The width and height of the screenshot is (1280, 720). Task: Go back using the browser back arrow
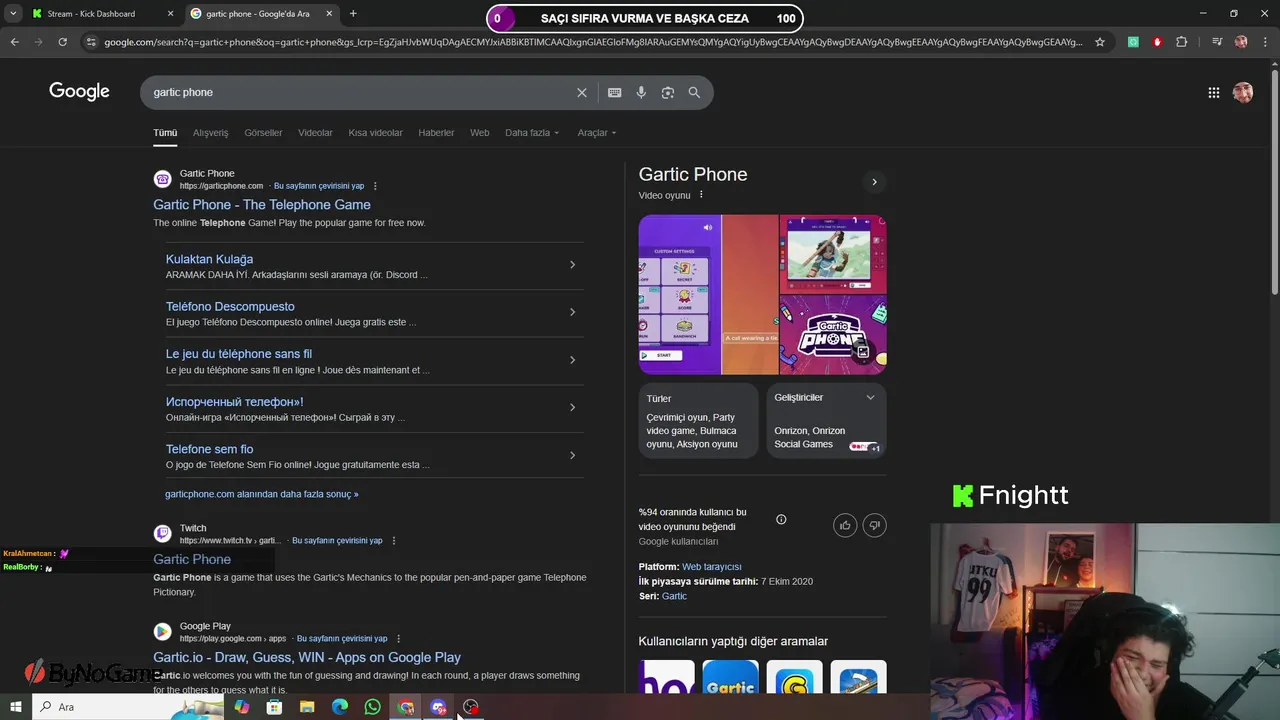pos(14,42)
